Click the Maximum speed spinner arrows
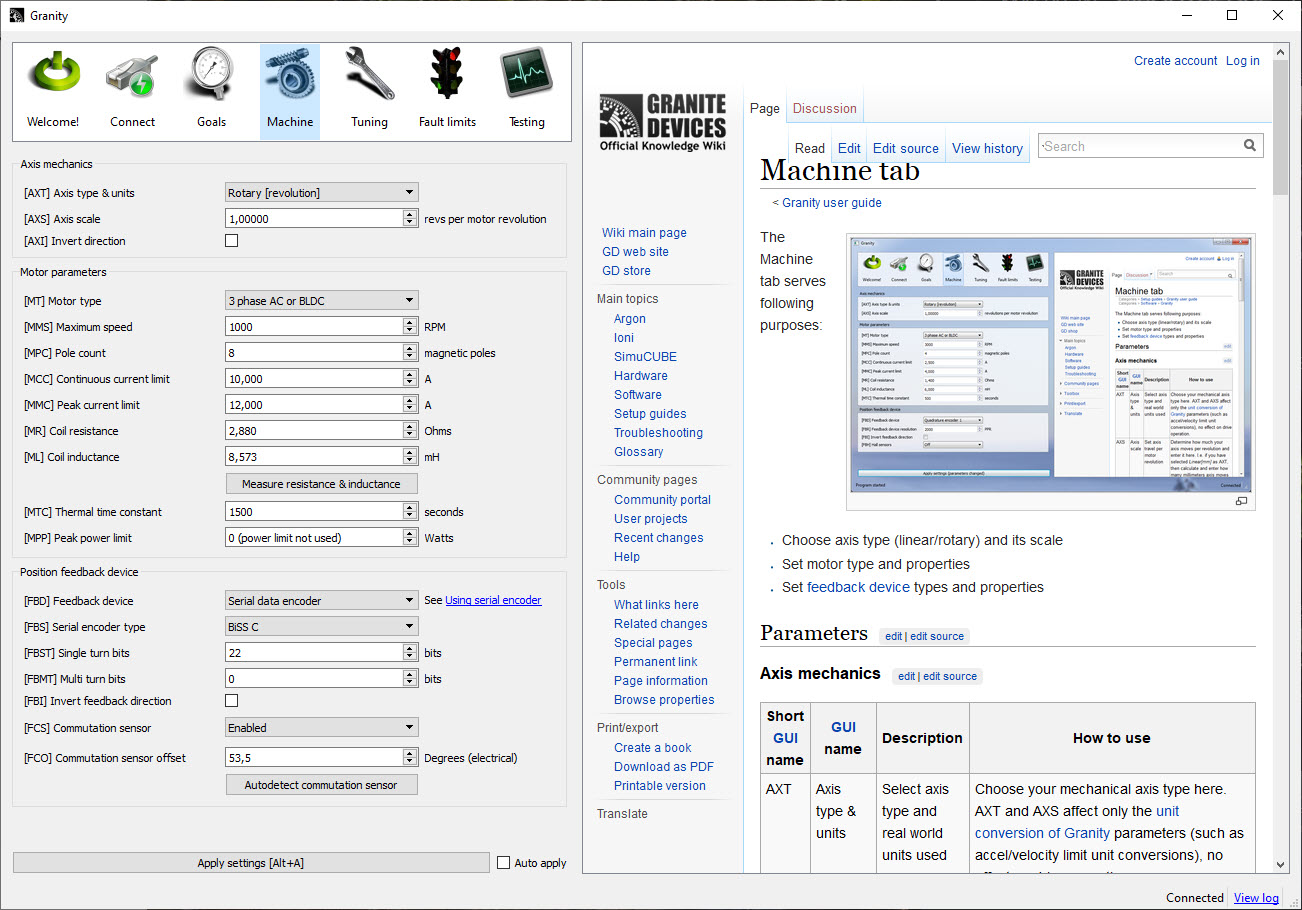The height and width of the screenshot is (910, 1302). point(410,327)
